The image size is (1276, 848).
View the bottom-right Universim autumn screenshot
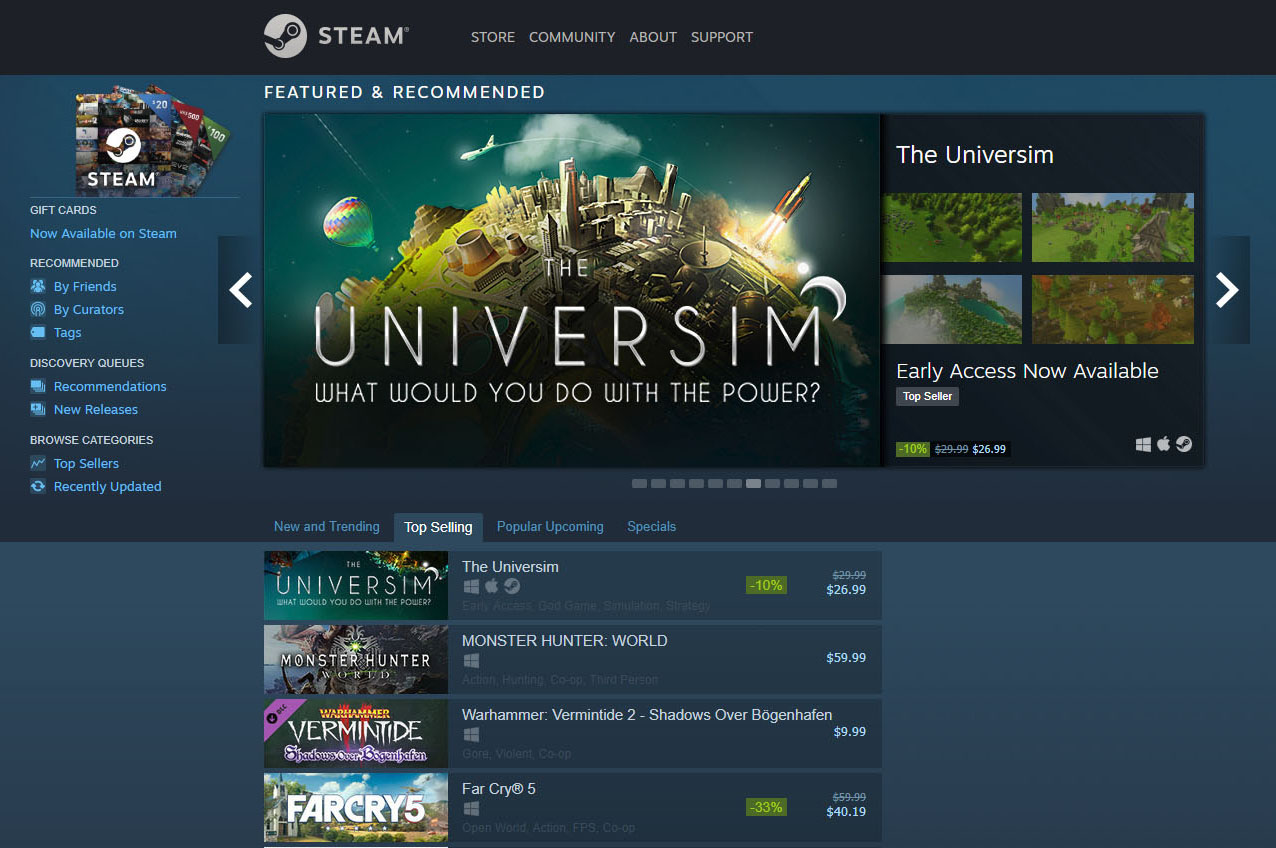(1113, 309)
